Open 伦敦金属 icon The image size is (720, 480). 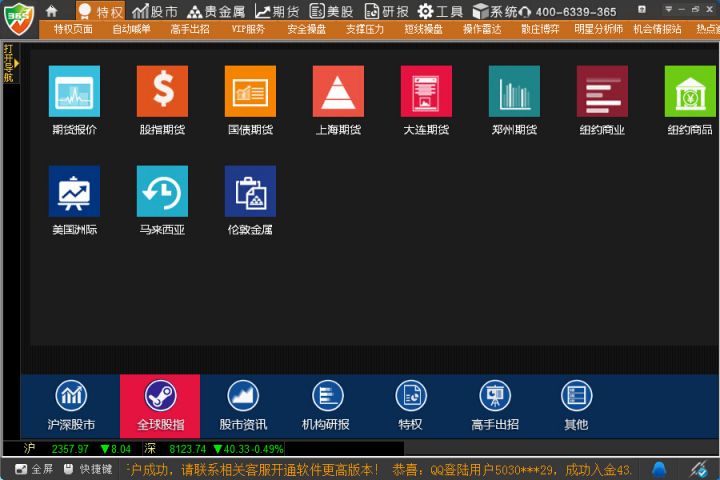[250, 192]
